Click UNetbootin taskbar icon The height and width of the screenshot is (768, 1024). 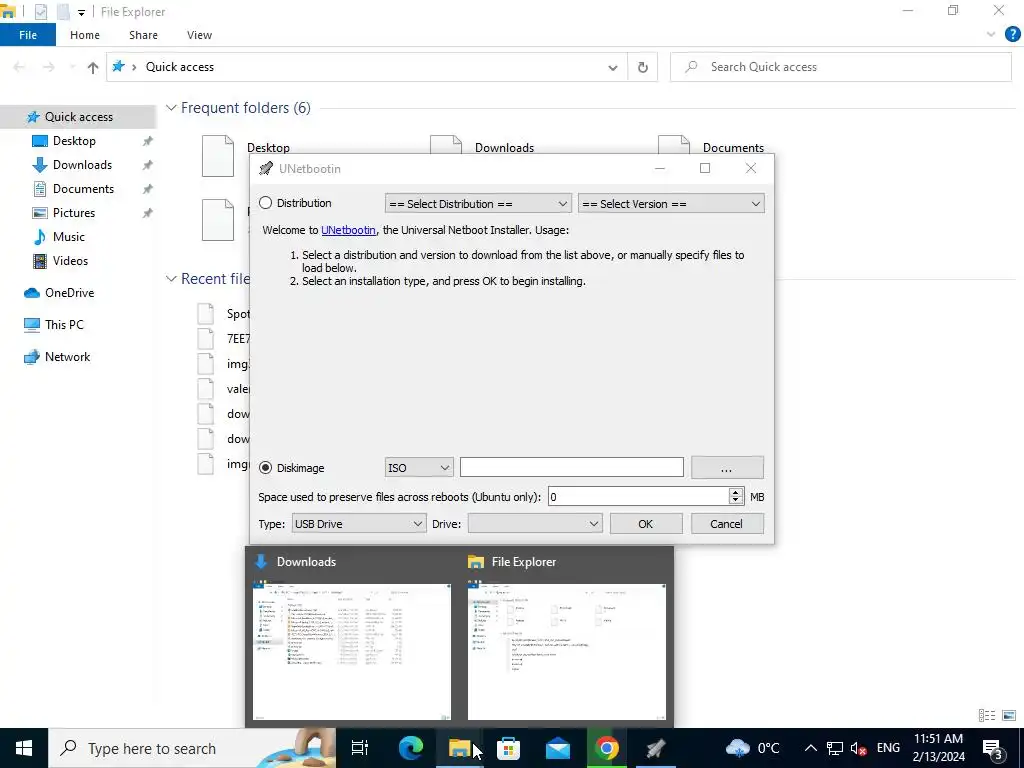coord(655,748)
